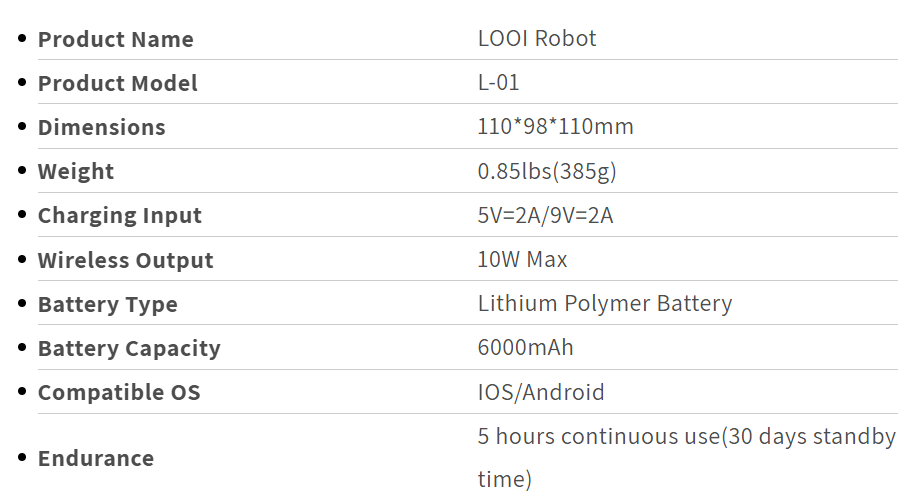The width and height of the screenshot is (904, 496).
Task: Select the 5 hours continuous use text
Action: click(x=599, y=437)
